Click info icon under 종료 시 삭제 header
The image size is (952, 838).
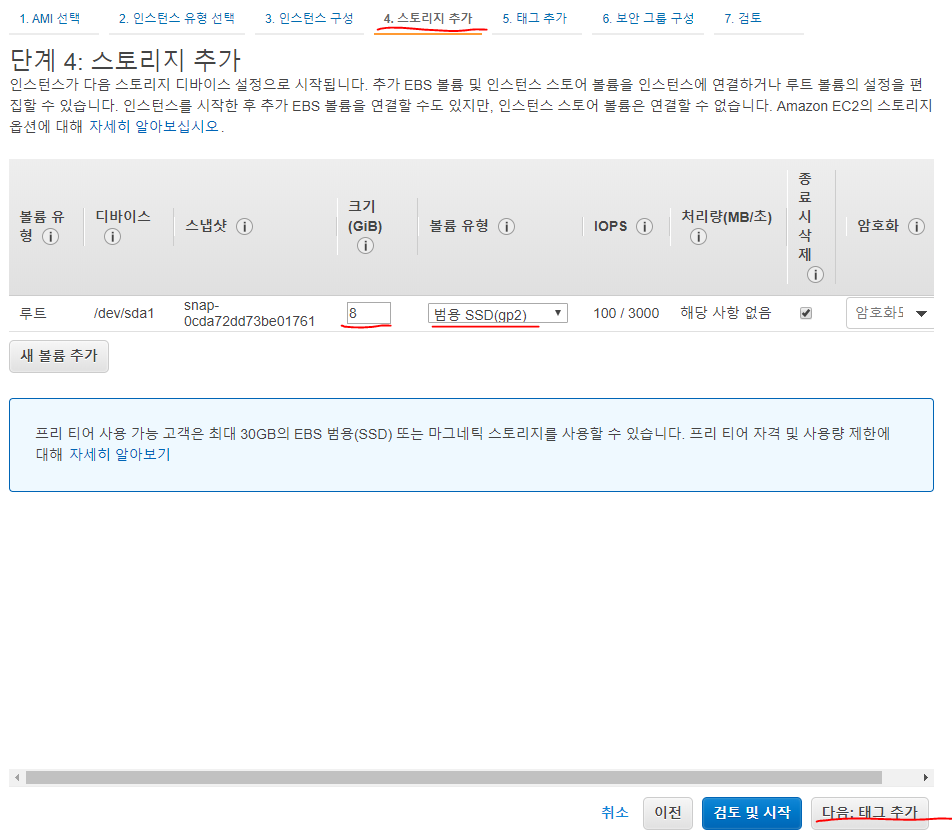tap(815, 274)
